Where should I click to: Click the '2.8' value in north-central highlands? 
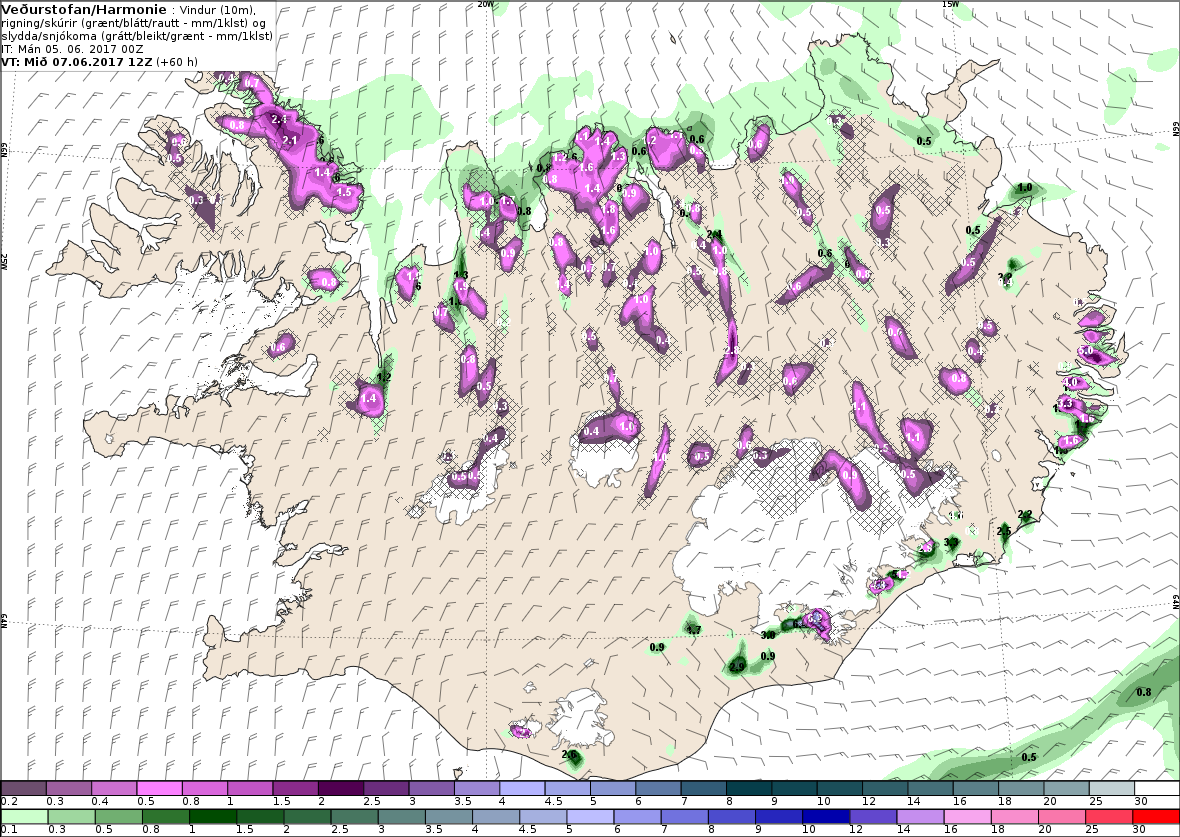pos(731,352)
